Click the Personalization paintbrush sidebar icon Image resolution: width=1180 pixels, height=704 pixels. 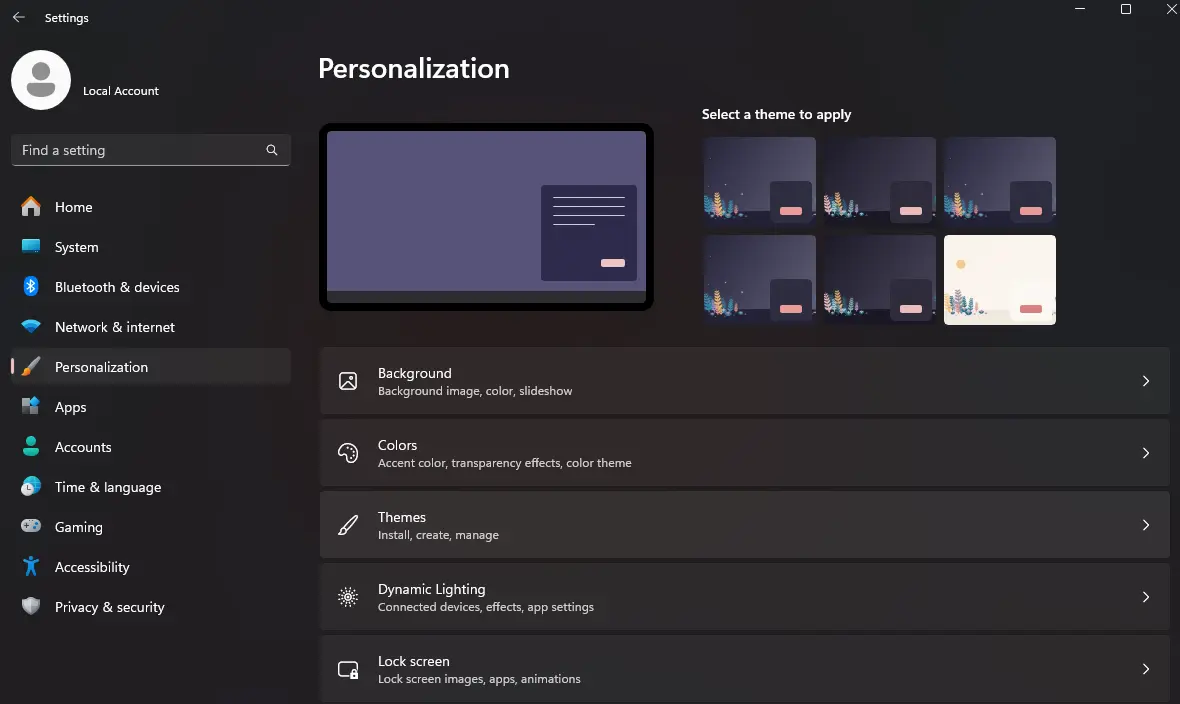(31, 367)
